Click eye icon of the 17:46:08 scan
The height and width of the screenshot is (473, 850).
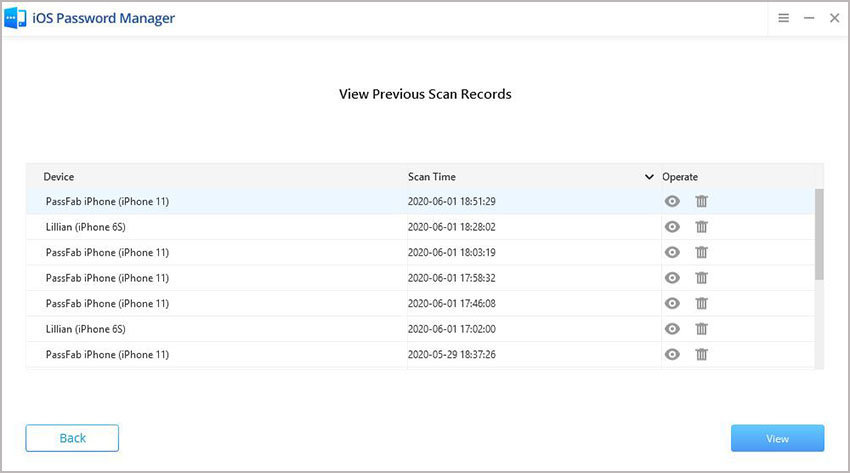click(672, 303)
